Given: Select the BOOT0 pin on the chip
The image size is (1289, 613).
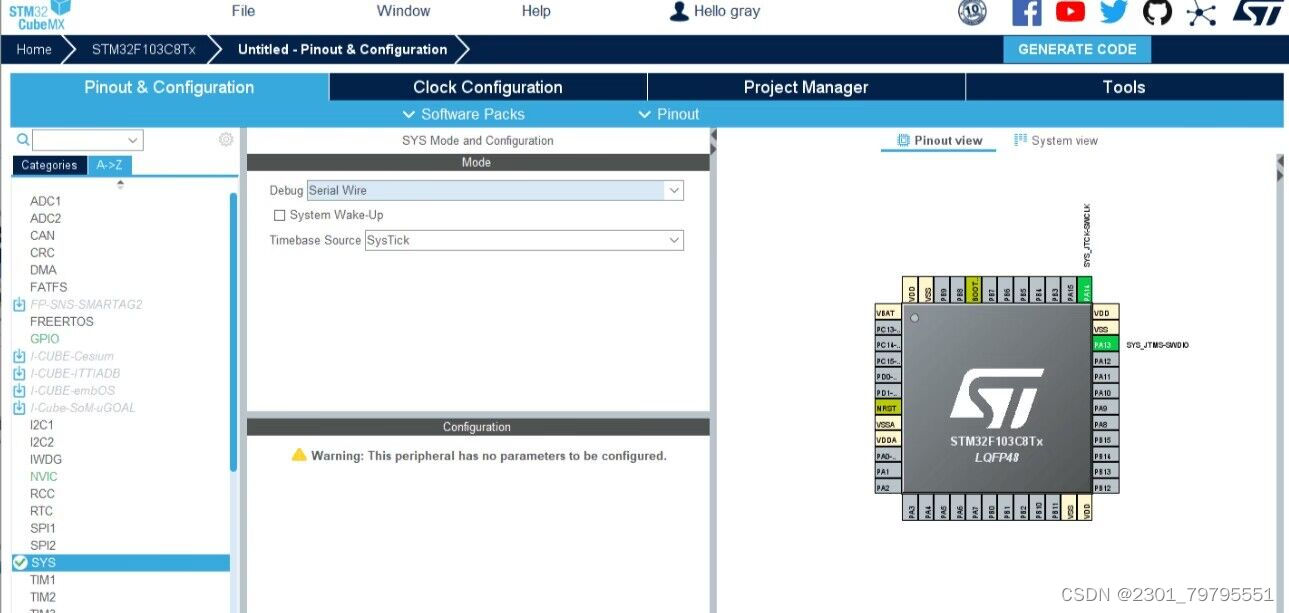Looking at the screenshot, I should [975, 290].
